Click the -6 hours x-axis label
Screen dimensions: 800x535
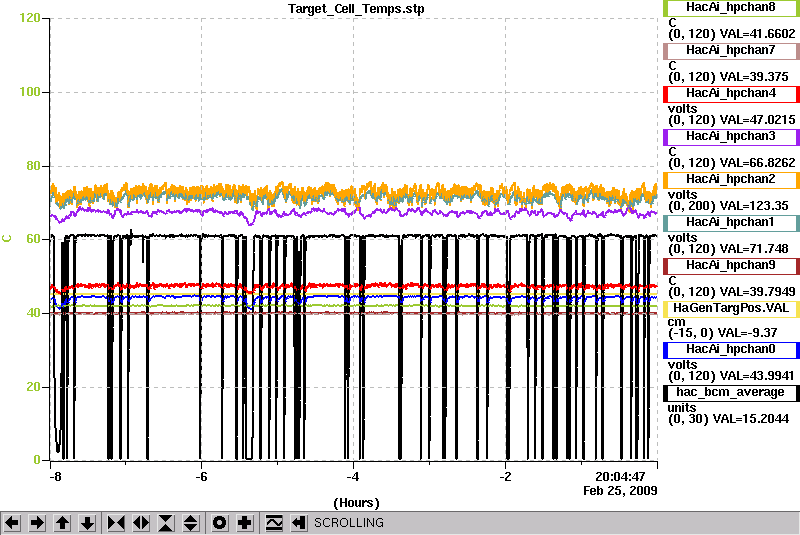(x=202, y=477)
